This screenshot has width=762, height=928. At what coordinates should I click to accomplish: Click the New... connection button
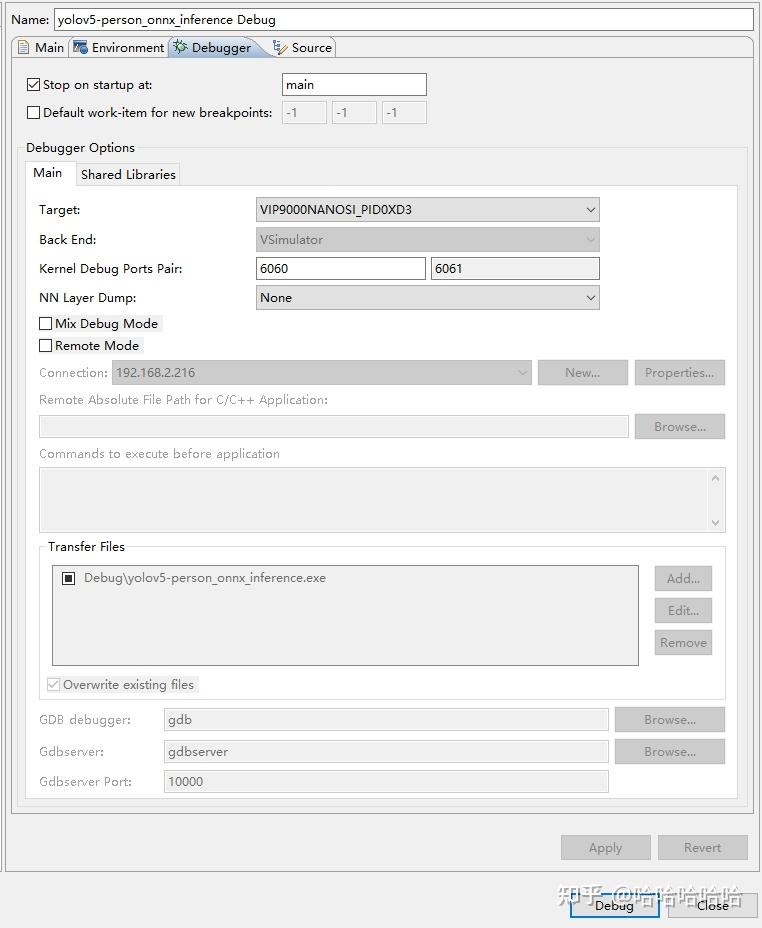(583, 373)
